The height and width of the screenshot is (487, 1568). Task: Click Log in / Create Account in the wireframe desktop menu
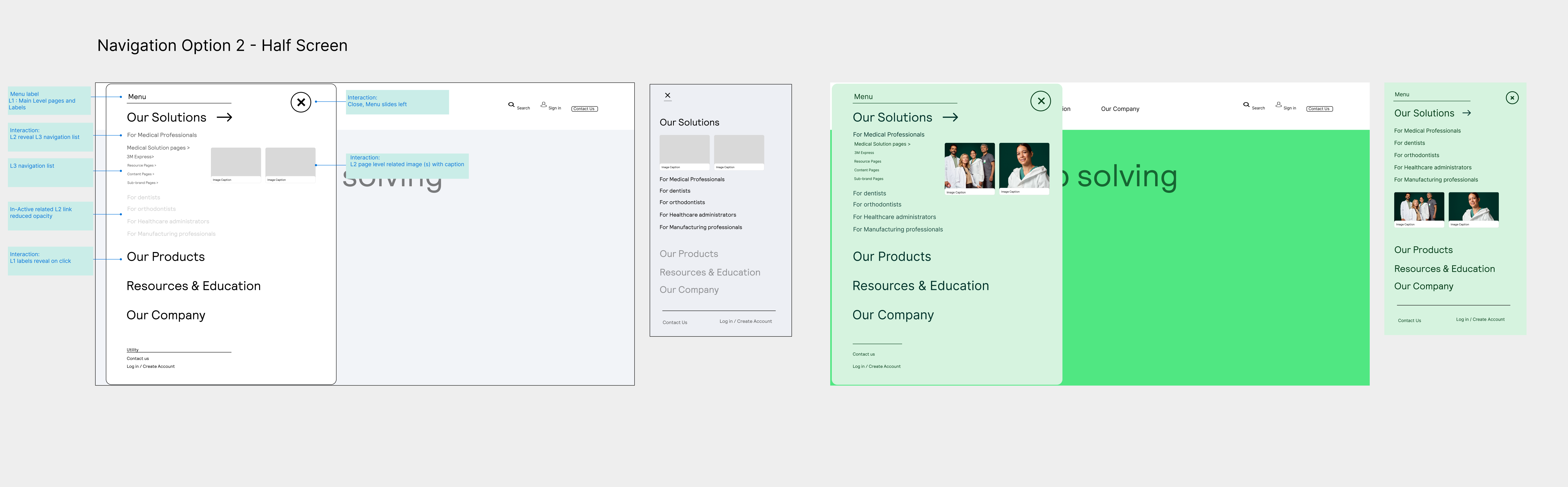click(150, 366)
